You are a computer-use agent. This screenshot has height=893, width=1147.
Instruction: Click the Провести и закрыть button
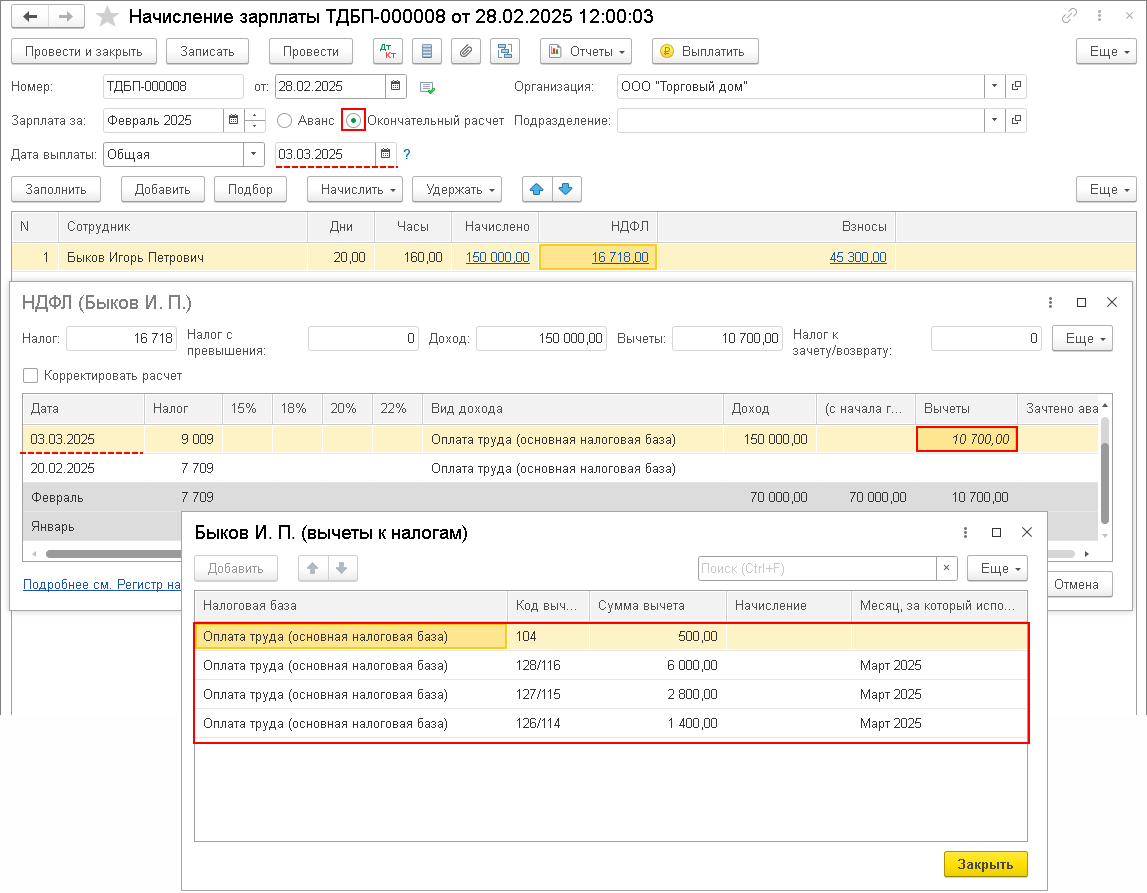point(83,51)
